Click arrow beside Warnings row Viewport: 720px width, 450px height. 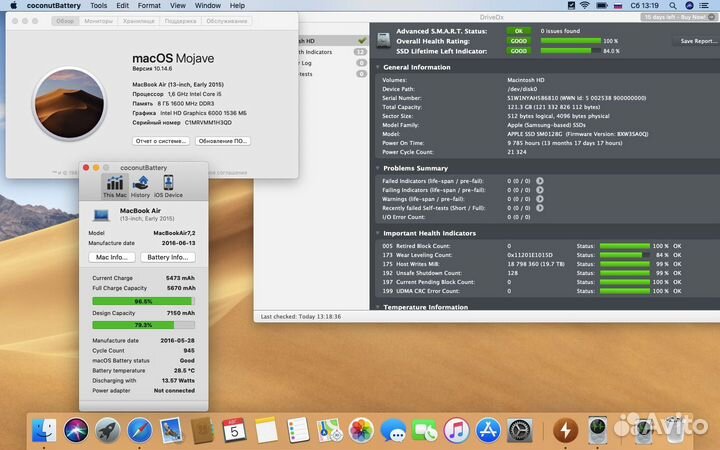[540, 199]
